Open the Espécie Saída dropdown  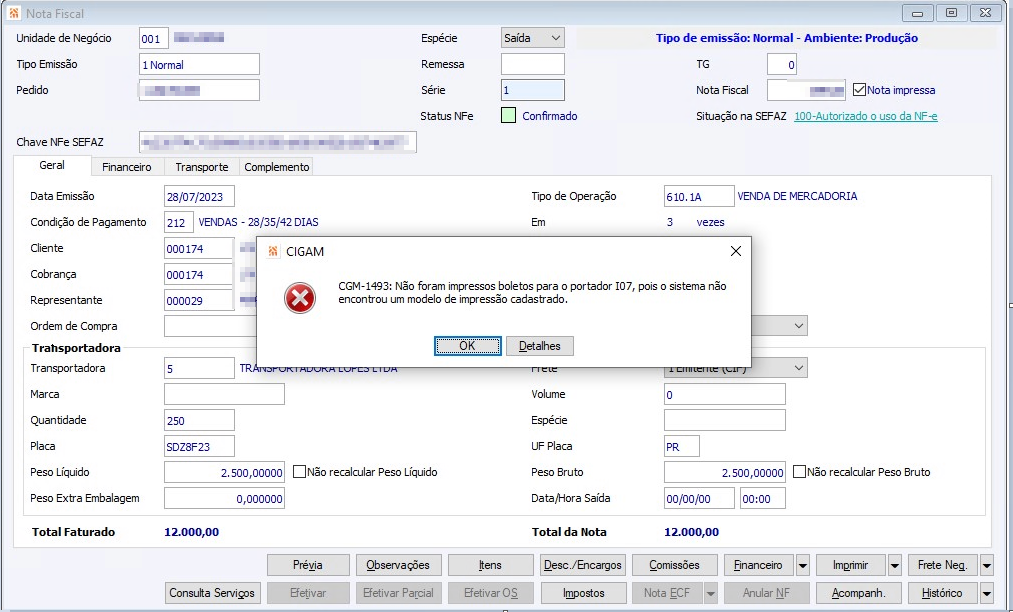coord(555,38)
